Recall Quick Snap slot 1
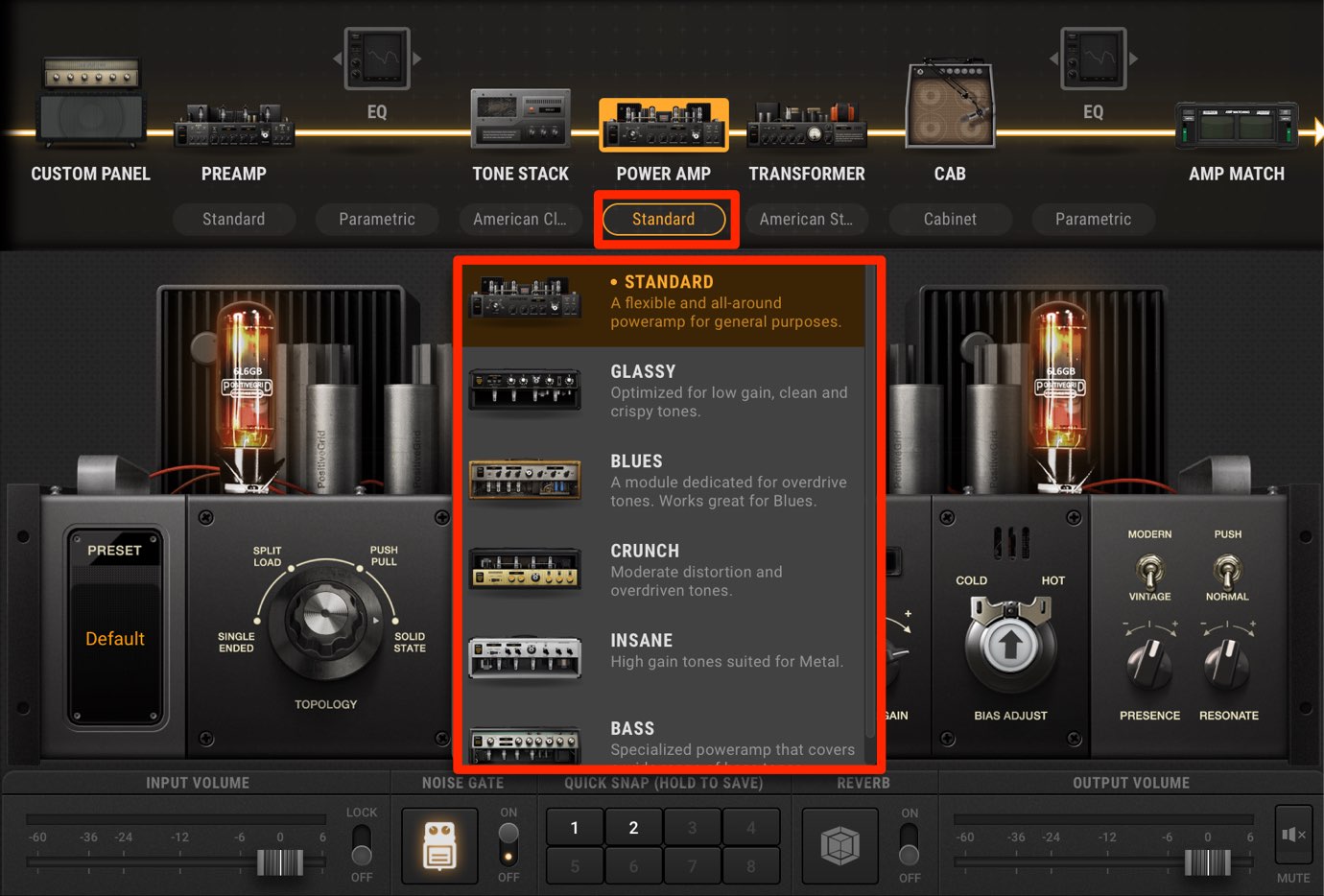Viewport: 1324px width, 896px height. (x=575, y=827)
